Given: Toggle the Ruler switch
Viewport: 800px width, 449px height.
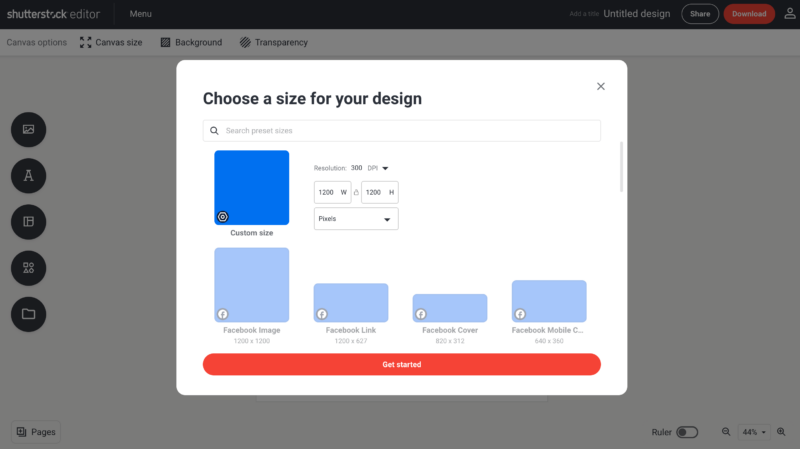Looking at the screenshot, I should click(x=687, y=432).
